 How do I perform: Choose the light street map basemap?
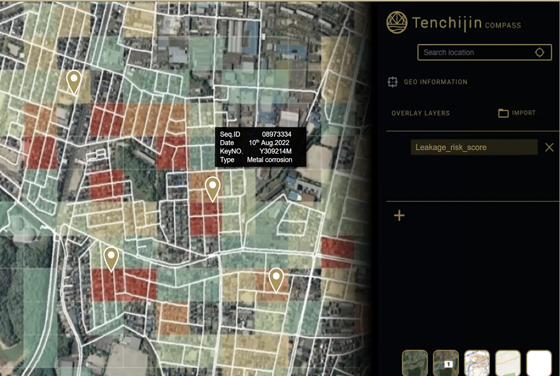[x=508, y=363]
